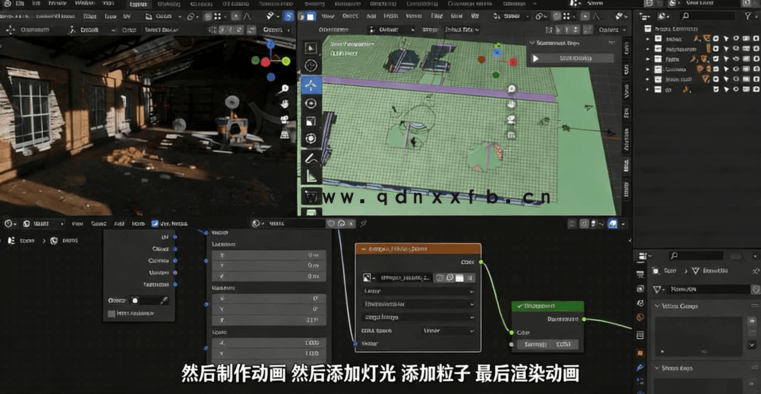Select the Annotate pencil tool in right viewport

pyautogui.click(x=311, y=158)
